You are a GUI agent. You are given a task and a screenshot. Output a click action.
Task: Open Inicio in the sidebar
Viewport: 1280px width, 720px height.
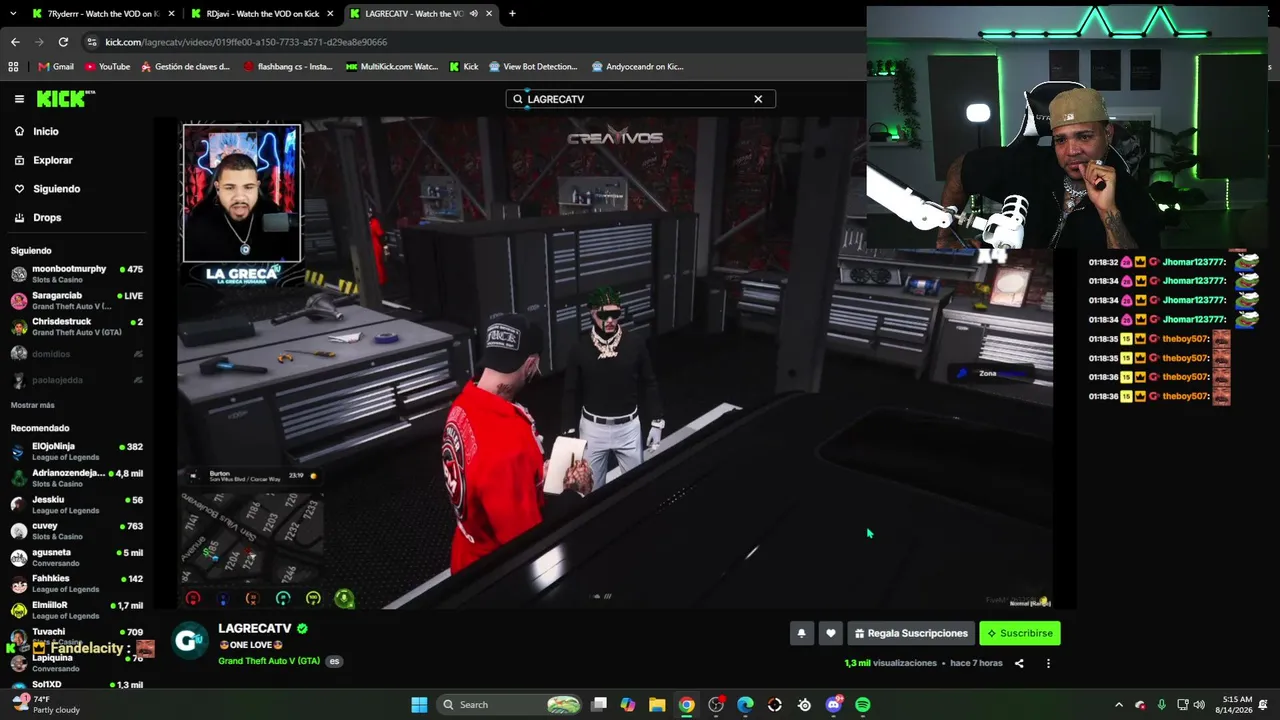pos(37,131)
